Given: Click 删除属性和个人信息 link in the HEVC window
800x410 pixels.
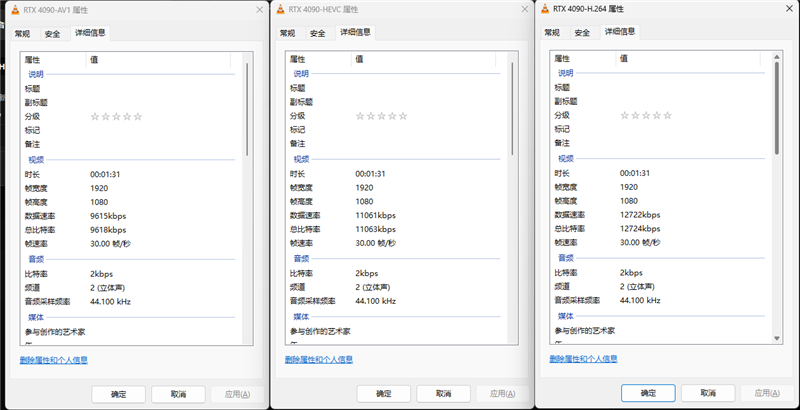Looking at the screenshot, I should 319,360.
